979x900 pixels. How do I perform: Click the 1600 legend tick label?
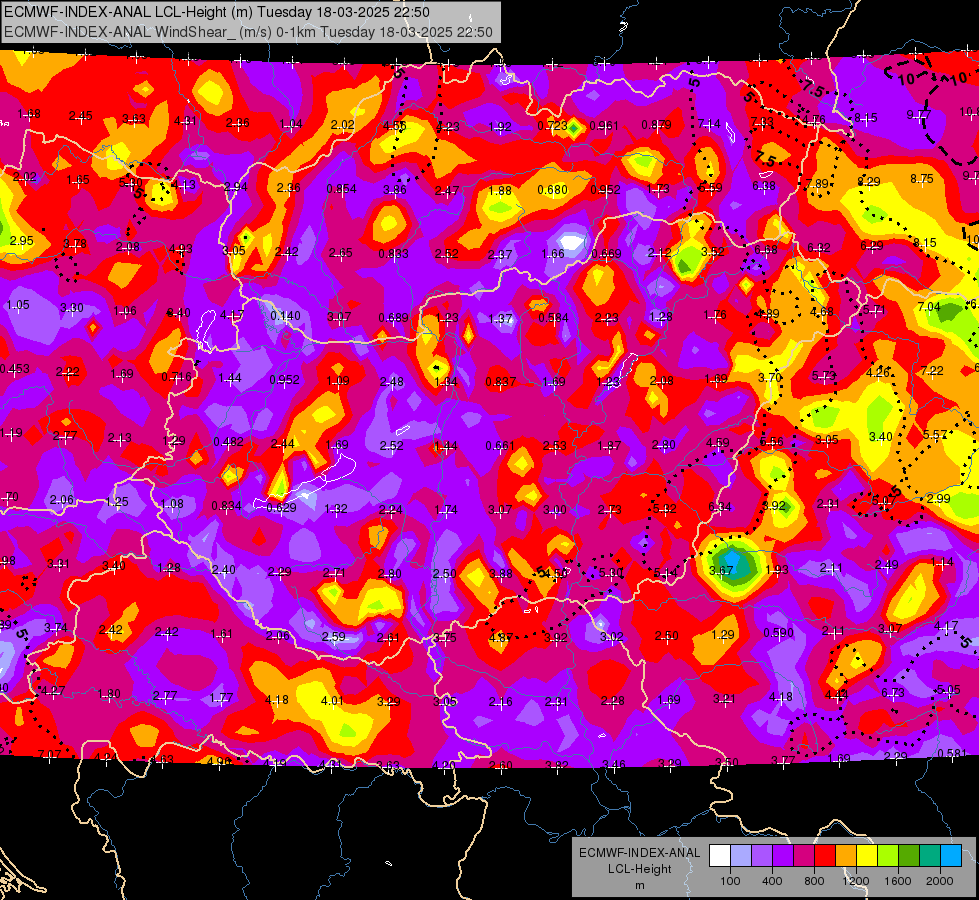(x=897, y=881)
